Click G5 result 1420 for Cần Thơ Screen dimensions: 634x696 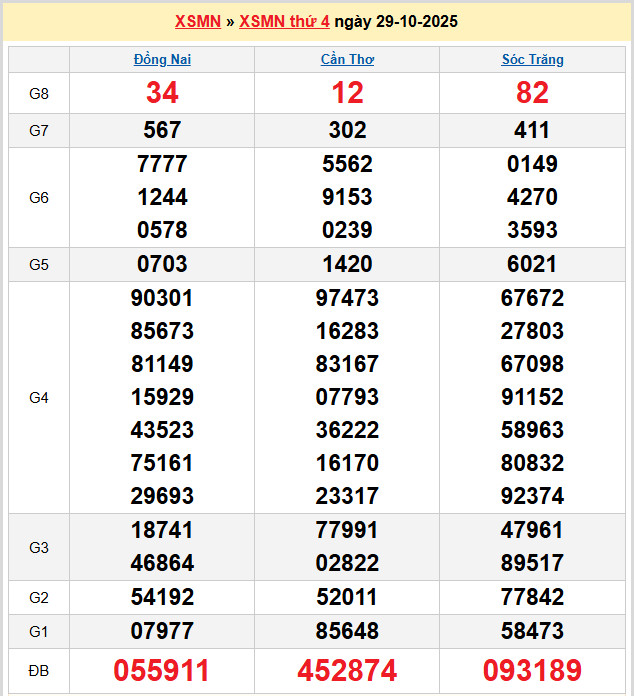pyautogui.click(x=347, y=264)
